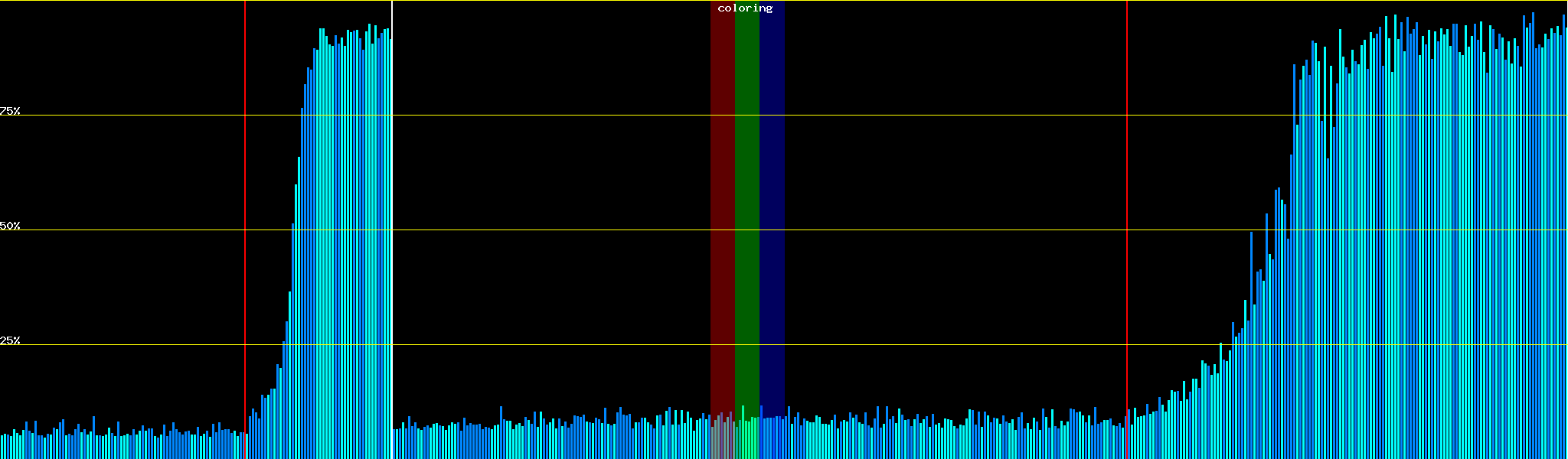
Task: Click the bright green bars under green band
Action: (746, 439)
